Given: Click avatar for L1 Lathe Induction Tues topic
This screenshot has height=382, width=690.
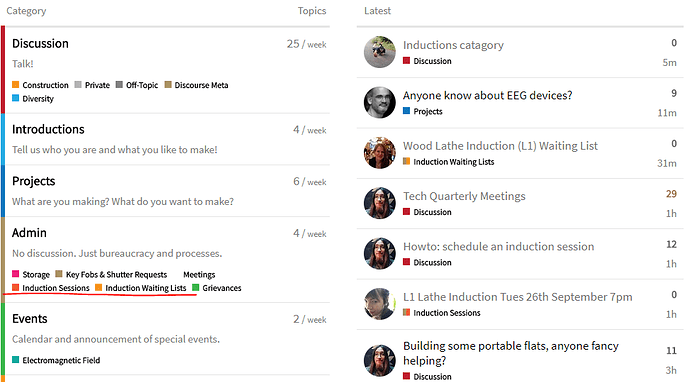Looking at the screenshot, I should pyautogui.click(x=380, y=304).
